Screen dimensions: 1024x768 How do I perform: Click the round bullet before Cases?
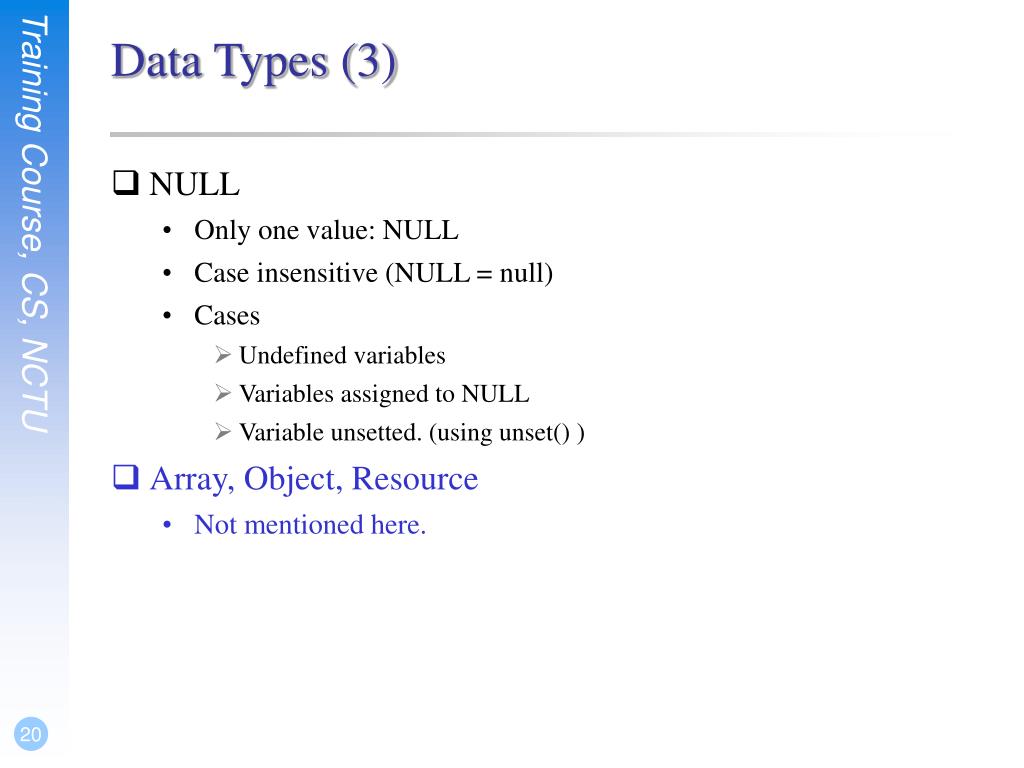167,316
